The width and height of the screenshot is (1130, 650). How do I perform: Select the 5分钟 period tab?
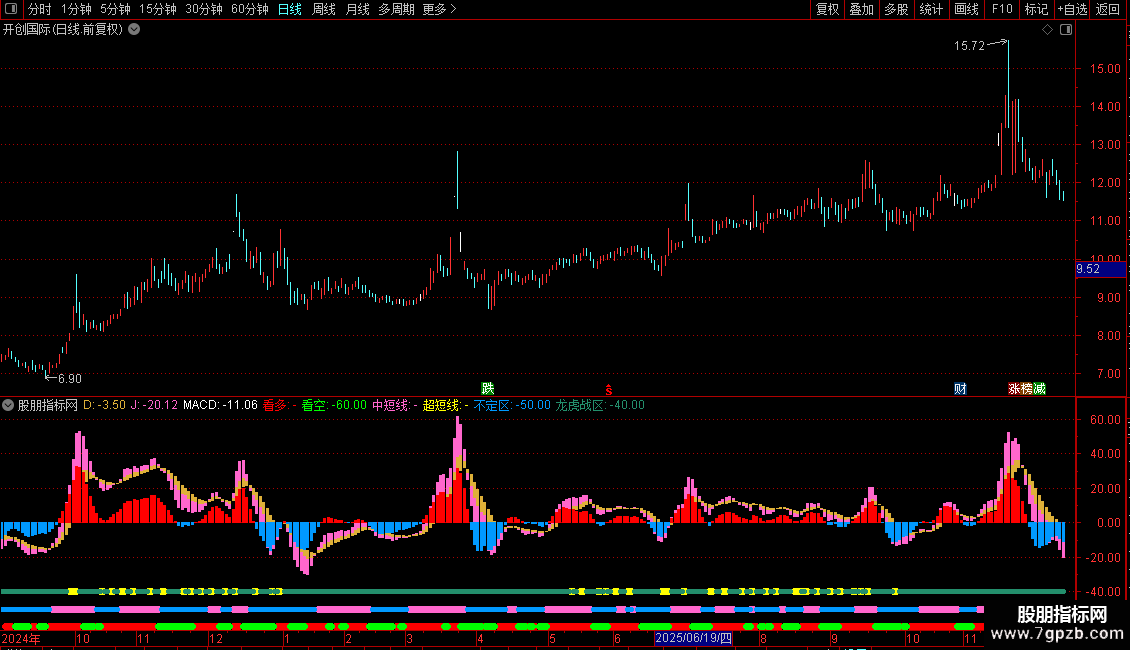115,9
